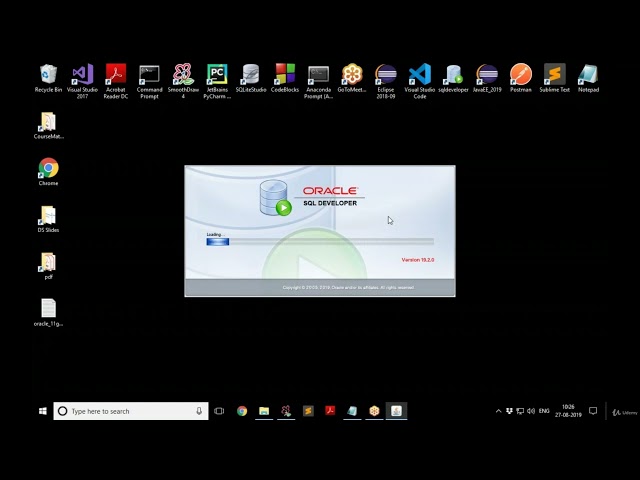640x480 pixels.
Task: Select the Command Prompt desktop shortcut
Action: pos(149,81)
